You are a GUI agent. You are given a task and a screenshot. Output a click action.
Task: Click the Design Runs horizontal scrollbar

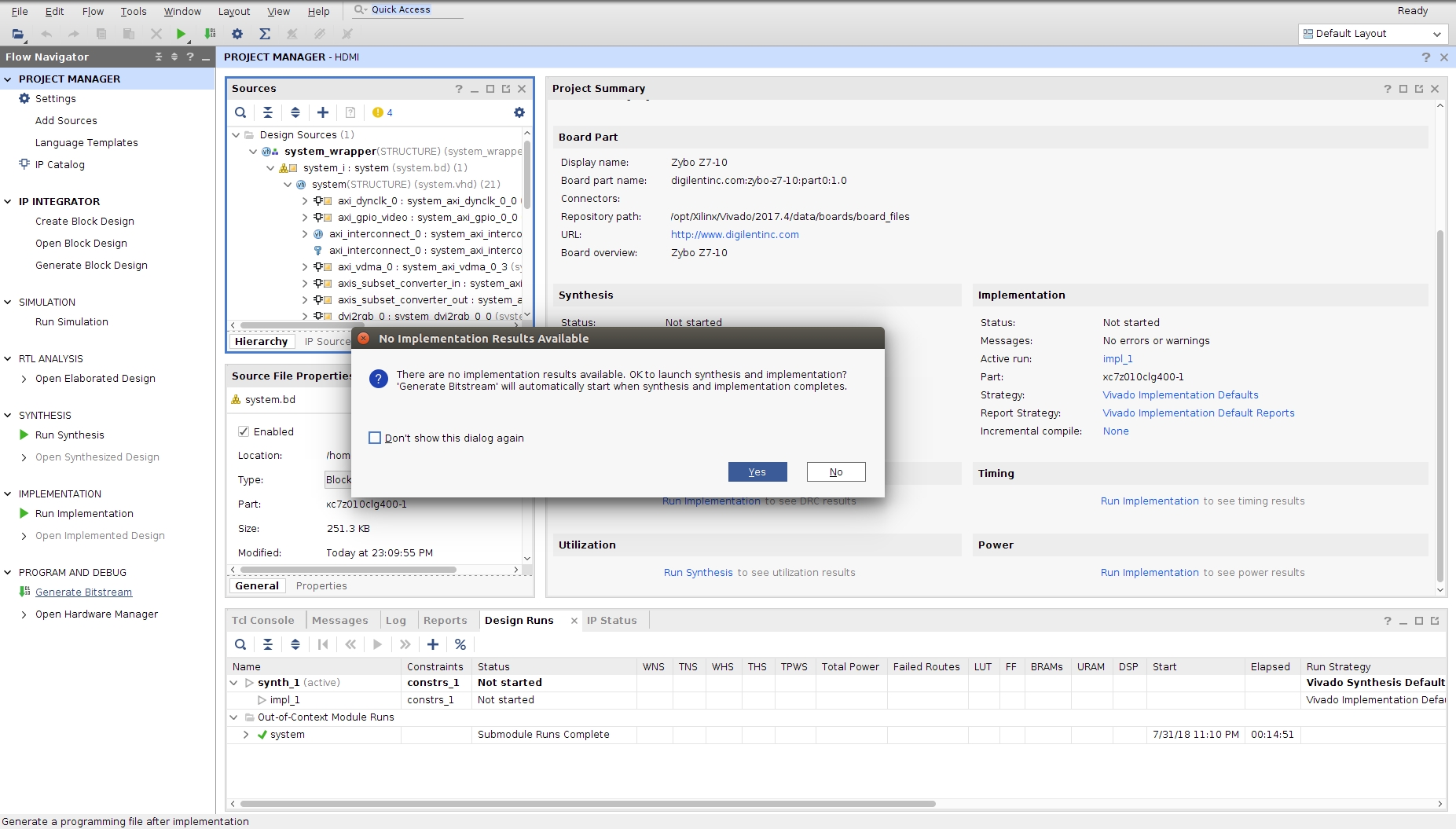tap(588, 804)
